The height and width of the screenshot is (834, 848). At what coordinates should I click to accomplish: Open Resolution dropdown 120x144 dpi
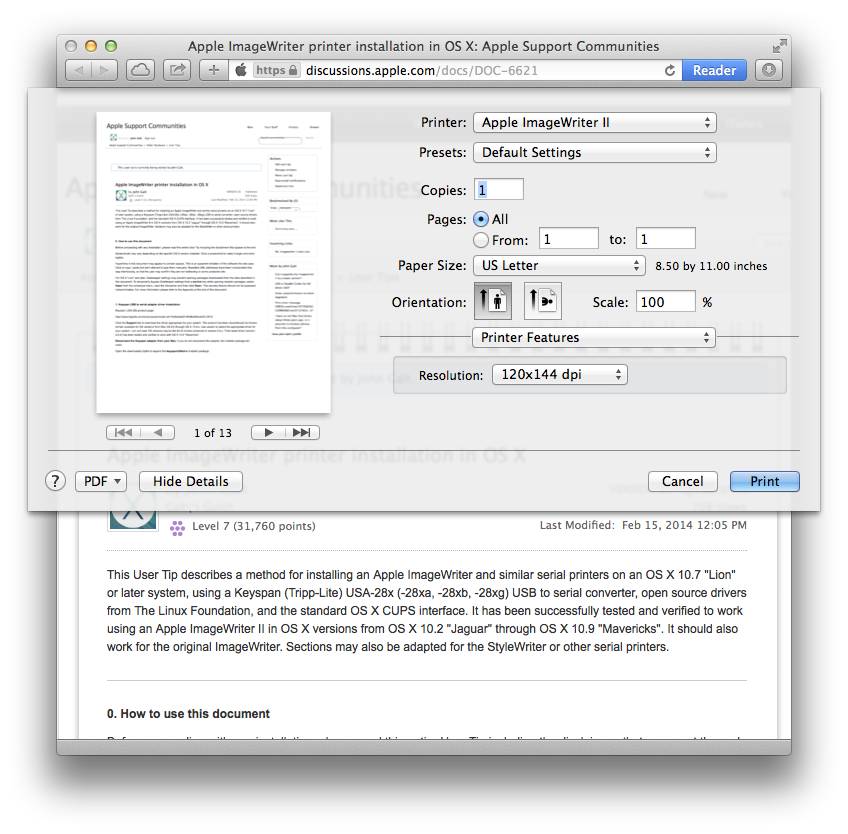tap(560, 374)
